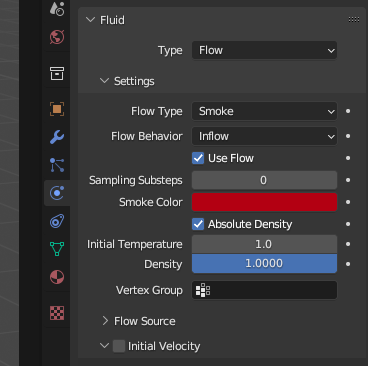Open the Material properties tab icon
Image resolution: width=368 pixels, height=366 pixels.
[x=57, y=277]
